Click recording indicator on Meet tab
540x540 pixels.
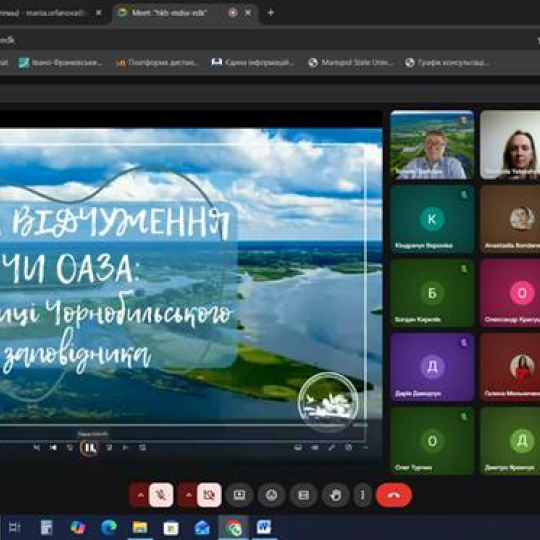point(233,13)
